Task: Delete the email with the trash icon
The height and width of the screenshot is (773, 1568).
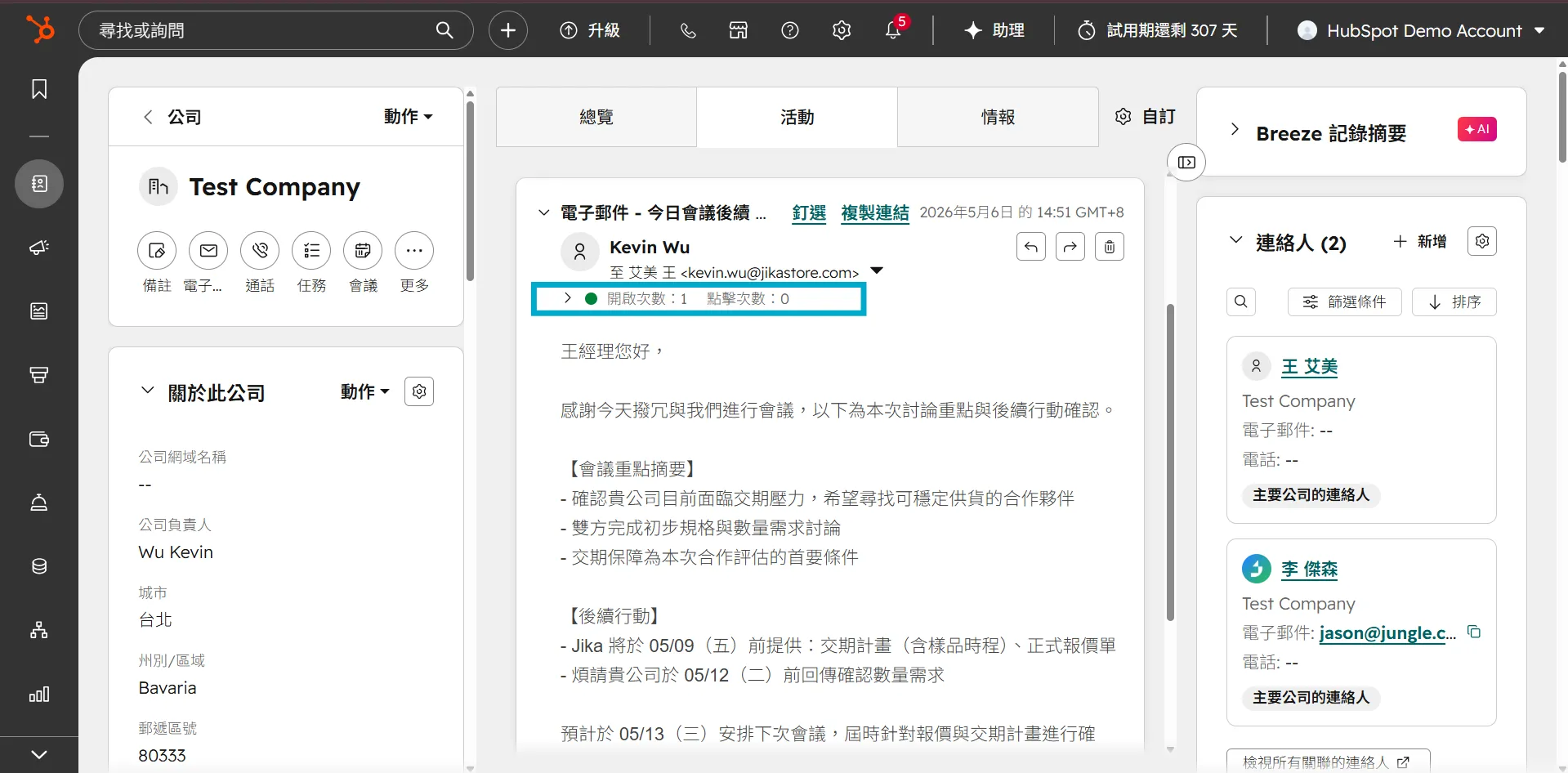Action: (1110, 247)
